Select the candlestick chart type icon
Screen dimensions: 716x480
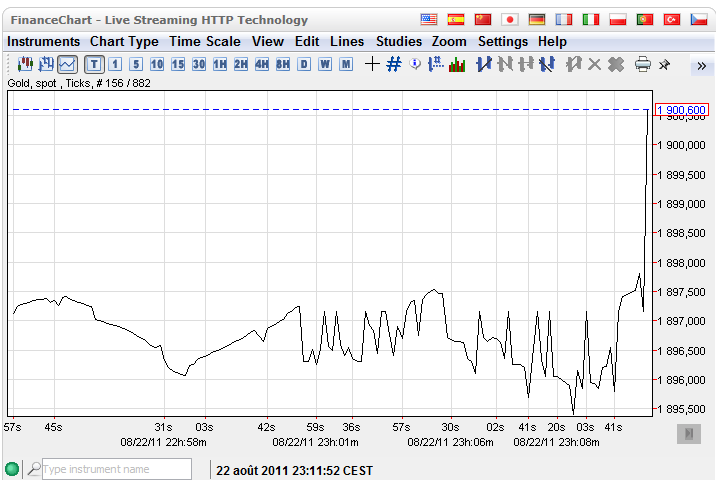point(26,64)
